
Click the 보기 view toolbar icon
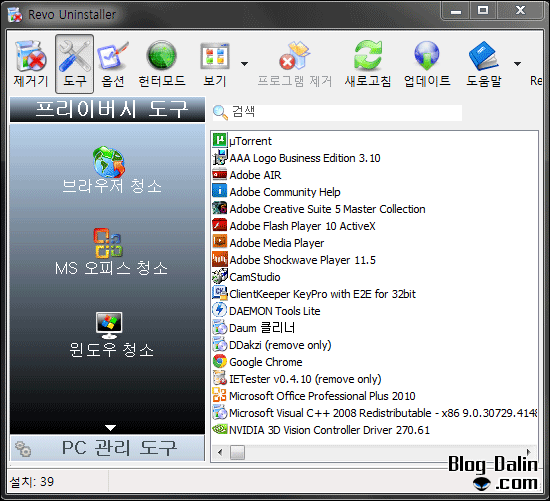click(x=215, y=64)
